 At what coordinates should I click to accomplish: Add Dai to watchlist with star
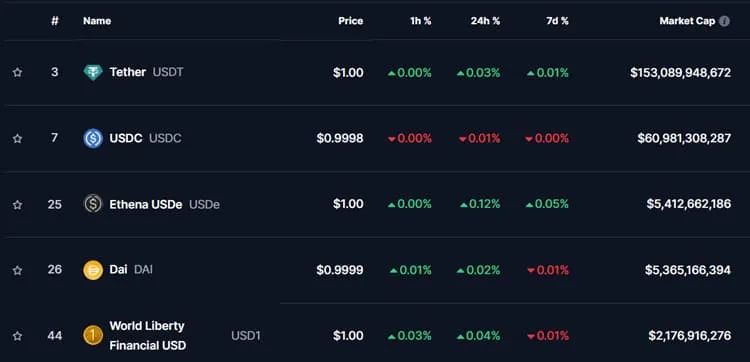pos(17,271)
